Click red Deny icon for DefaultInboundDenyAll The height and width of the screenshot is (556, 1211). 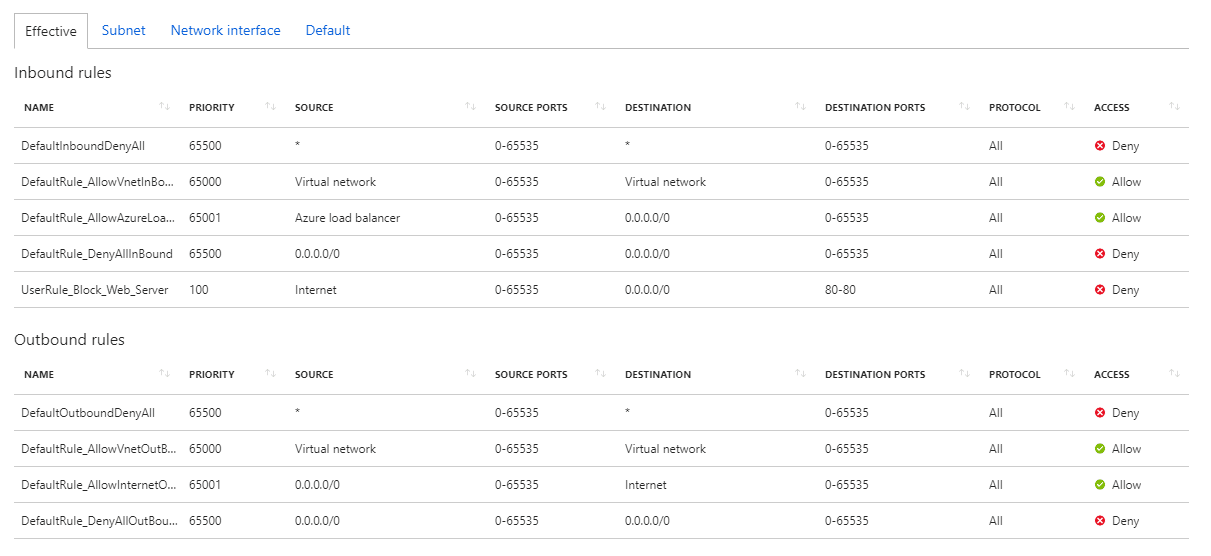pyautogui.click(x=1100, y=146)
